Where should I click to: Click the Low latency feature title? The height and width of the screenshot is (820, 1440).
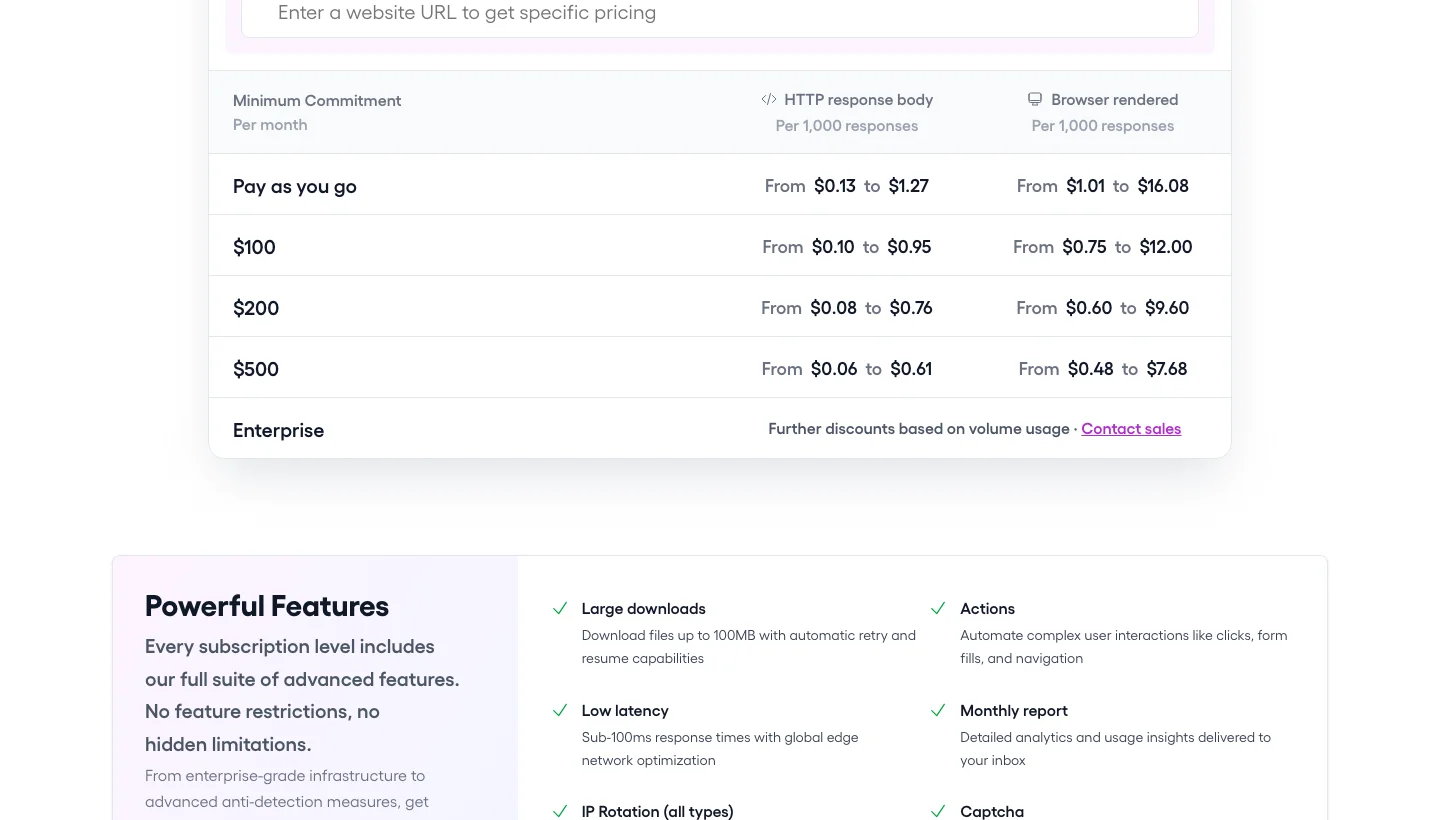pos(625,710)
